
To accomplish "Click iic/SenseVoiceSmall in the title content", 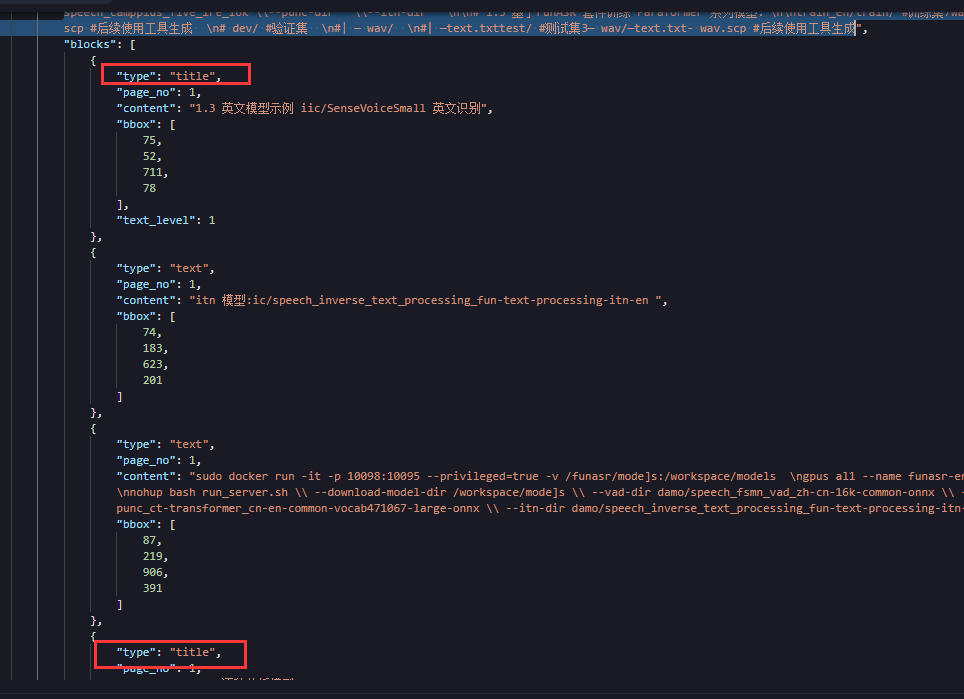I will pyautogui.click(x=363, y=108).
